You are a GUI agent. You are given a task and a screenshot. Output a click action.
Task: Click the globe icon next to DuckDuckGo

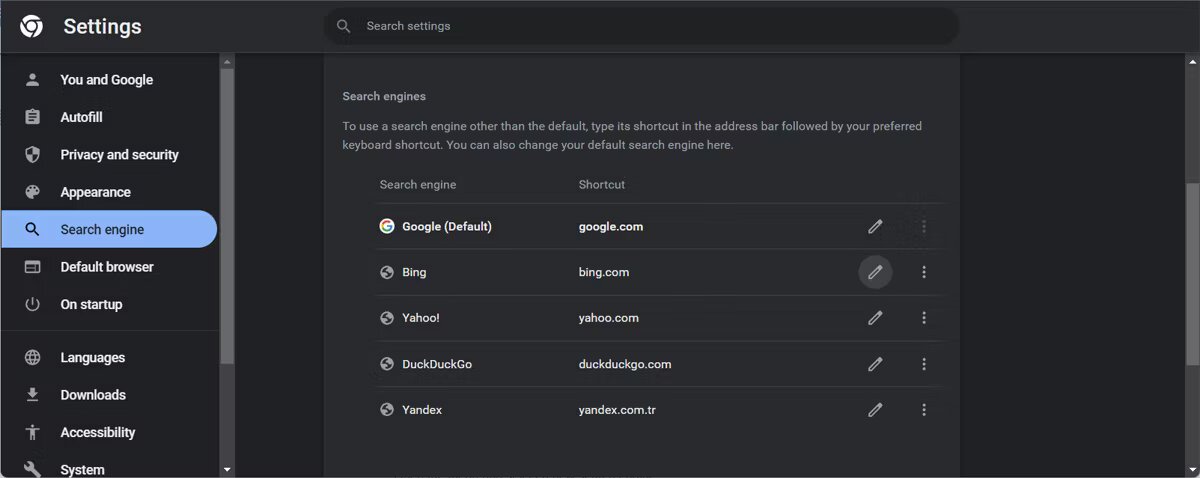[x=387, y=364]
